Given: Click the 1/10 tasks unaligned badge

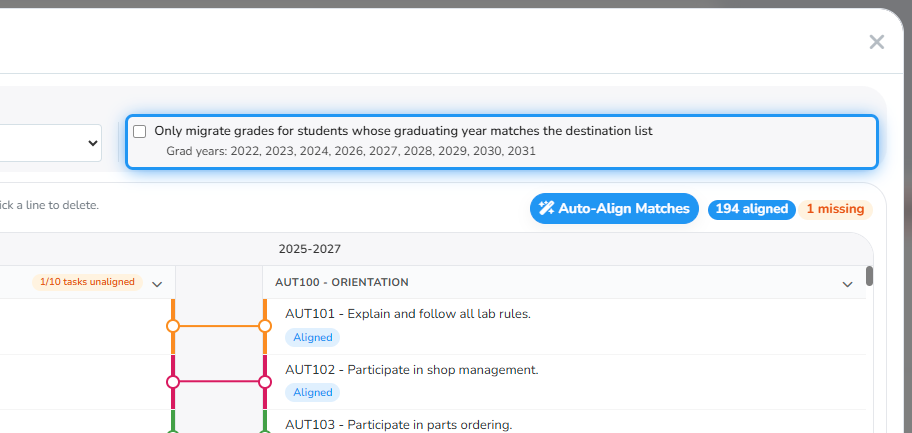Looking at the screenshot, I should [87, 282].
